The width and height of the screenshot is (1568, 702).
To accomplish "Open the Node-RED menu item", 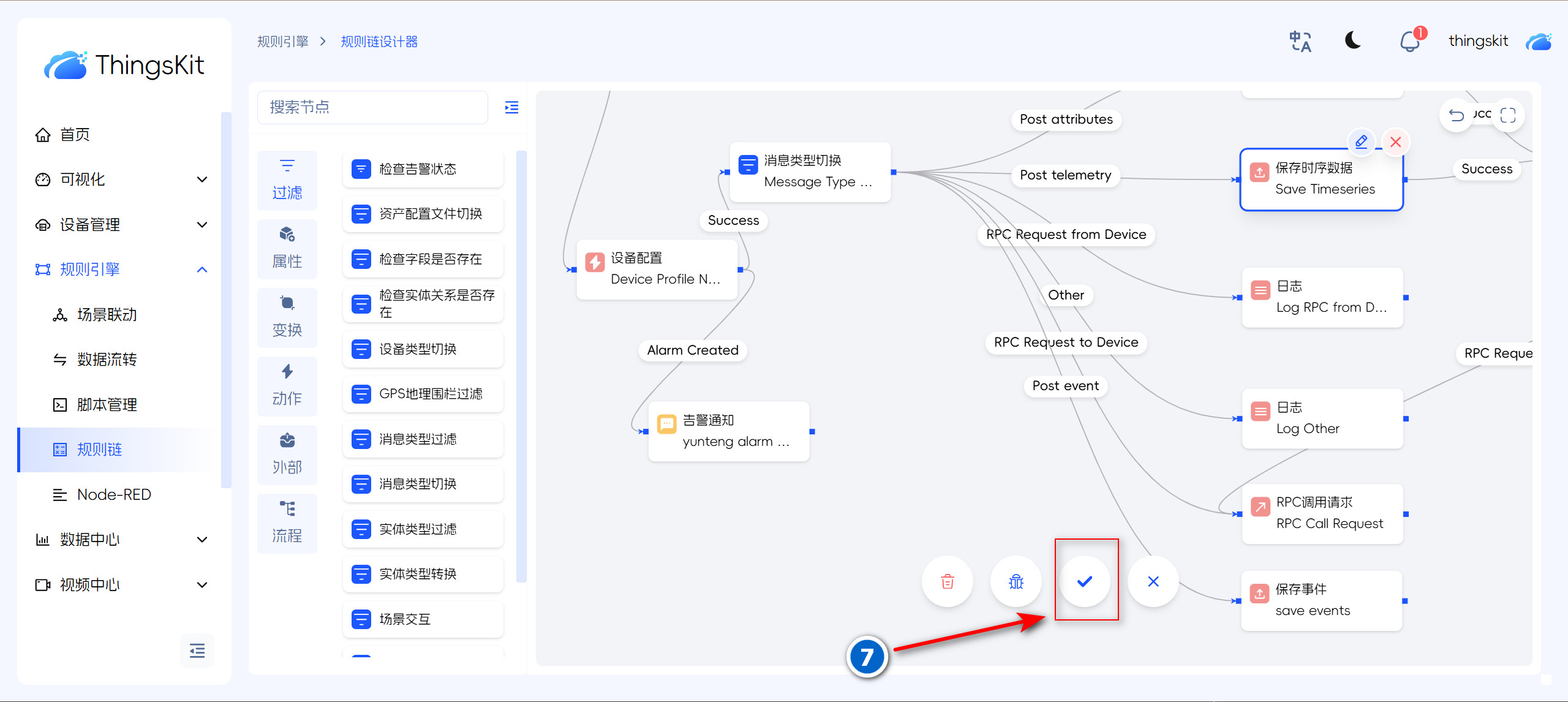I will 114,494.
